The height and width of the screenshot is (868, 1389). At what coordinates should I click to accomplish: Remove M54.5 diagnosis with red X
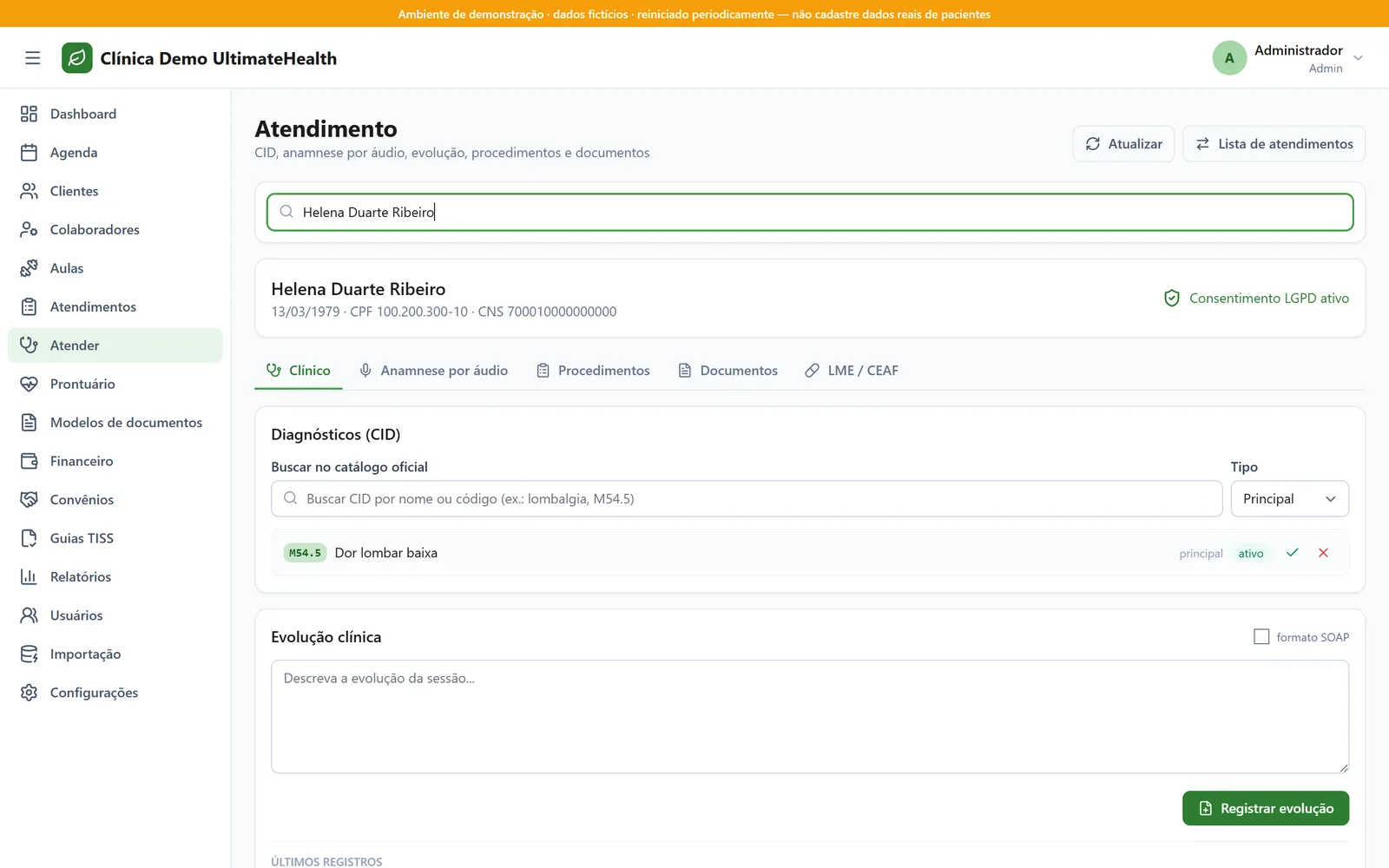pos(1324,553)
